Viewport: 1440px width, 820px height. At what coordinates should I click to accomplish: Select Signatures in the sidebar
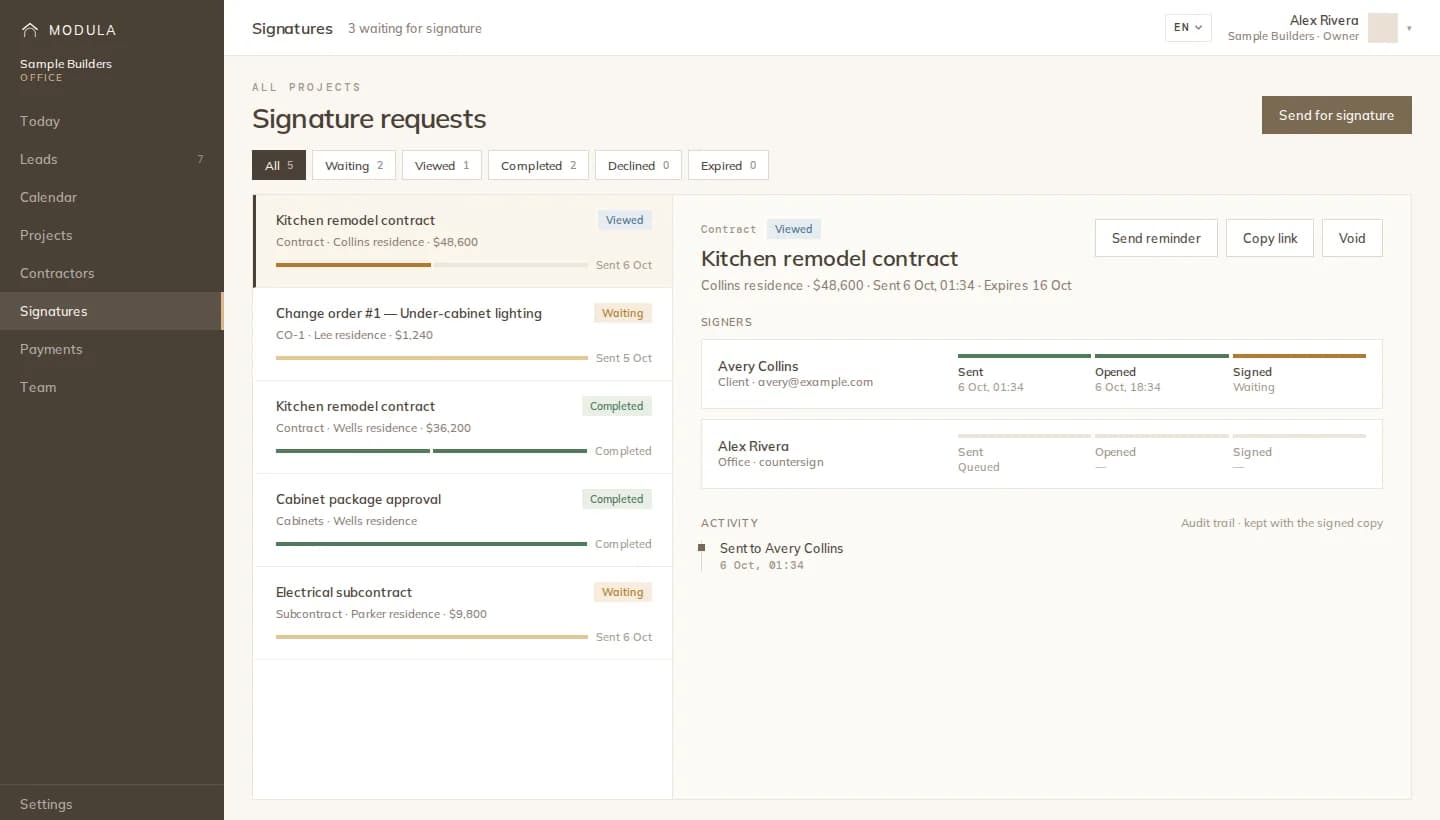click(111, 311)
